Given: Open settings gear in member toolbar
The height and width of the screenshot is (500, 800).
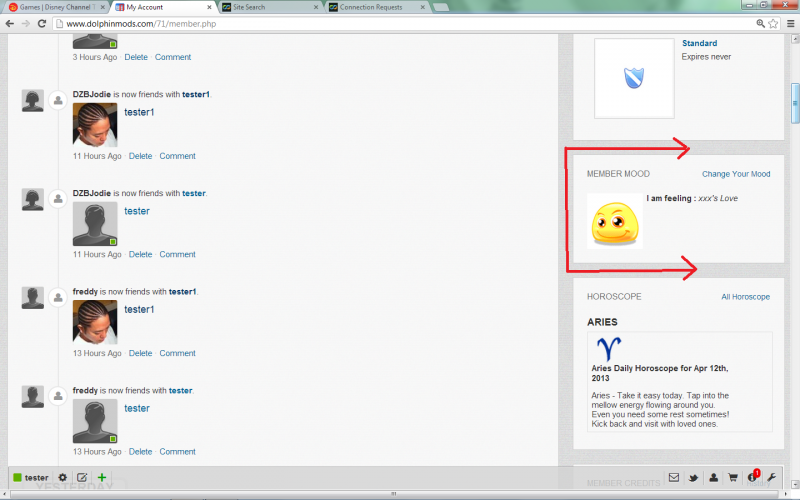Looking at the screenshot, I should click(x=62, y=478).
